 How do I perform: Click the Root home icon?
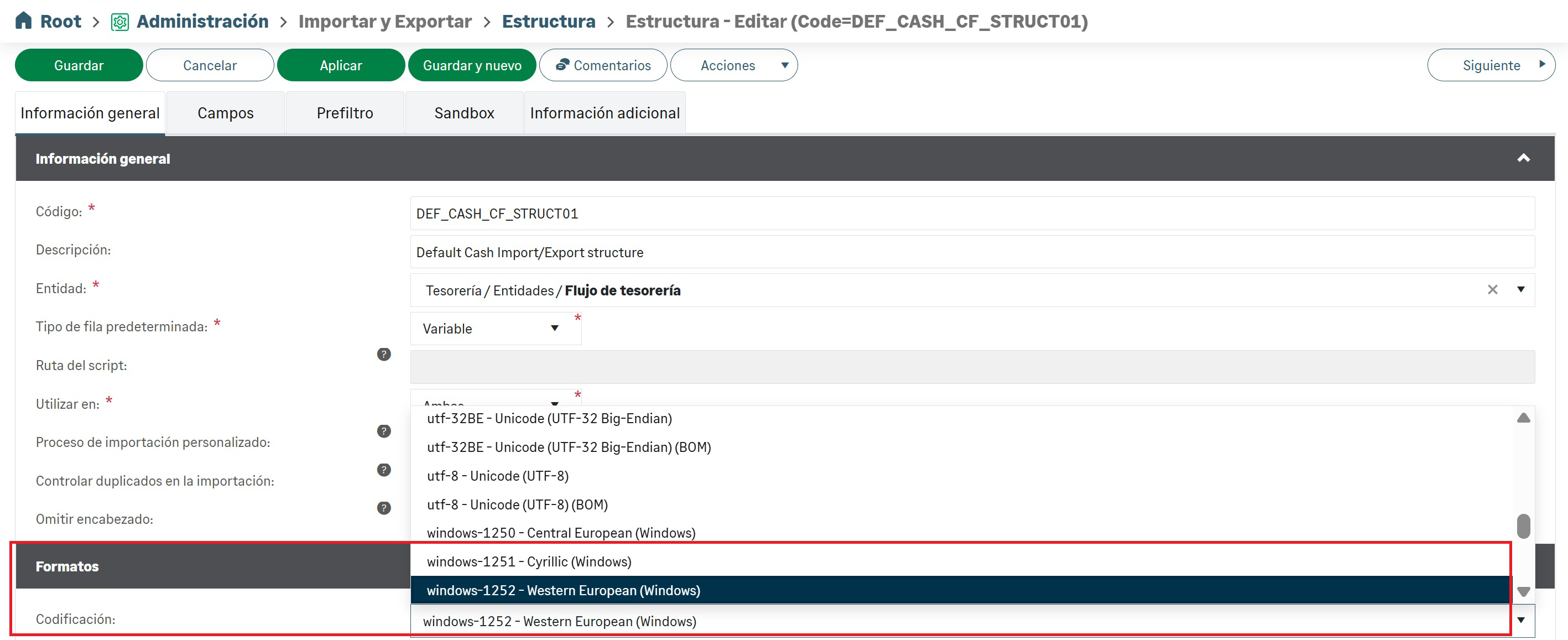pos(23,20)
